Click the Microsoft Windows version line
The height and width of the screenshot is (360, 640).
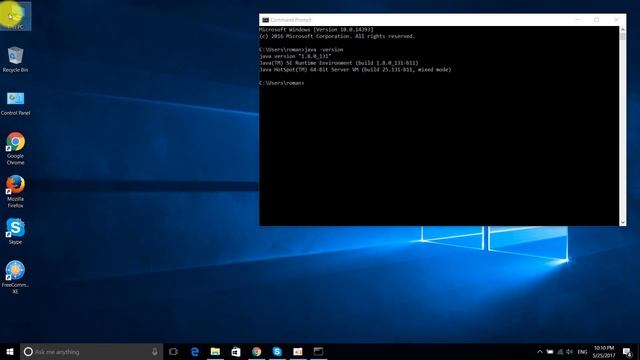[x=316, y=30]
